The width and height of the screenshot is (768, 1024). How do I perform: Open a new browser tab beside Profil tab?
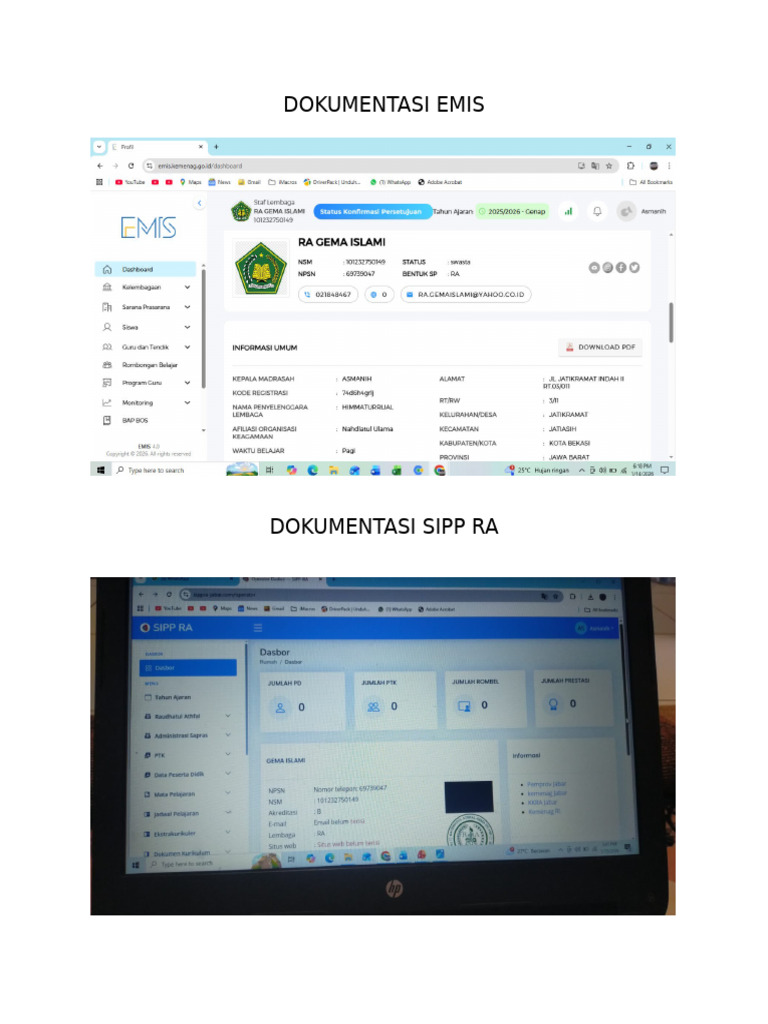pos(216,147)
